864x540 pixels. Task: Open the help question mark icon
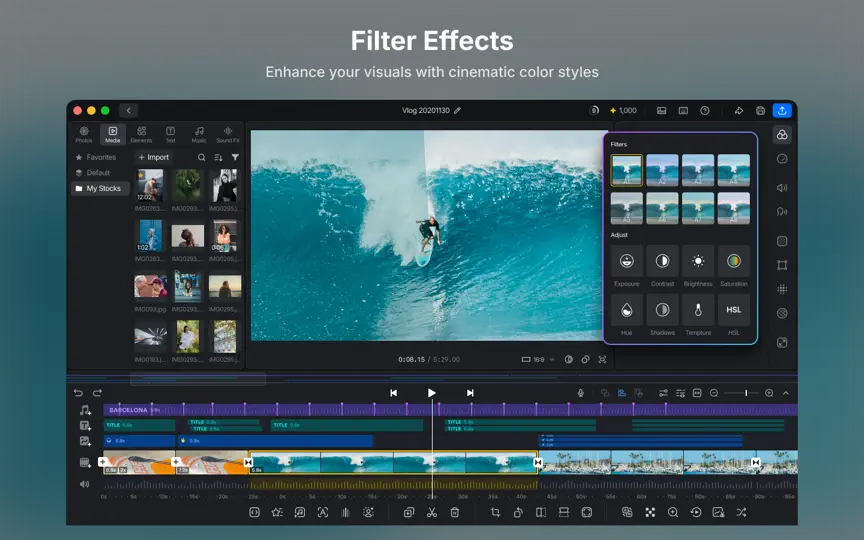click(x=704, y=110)
